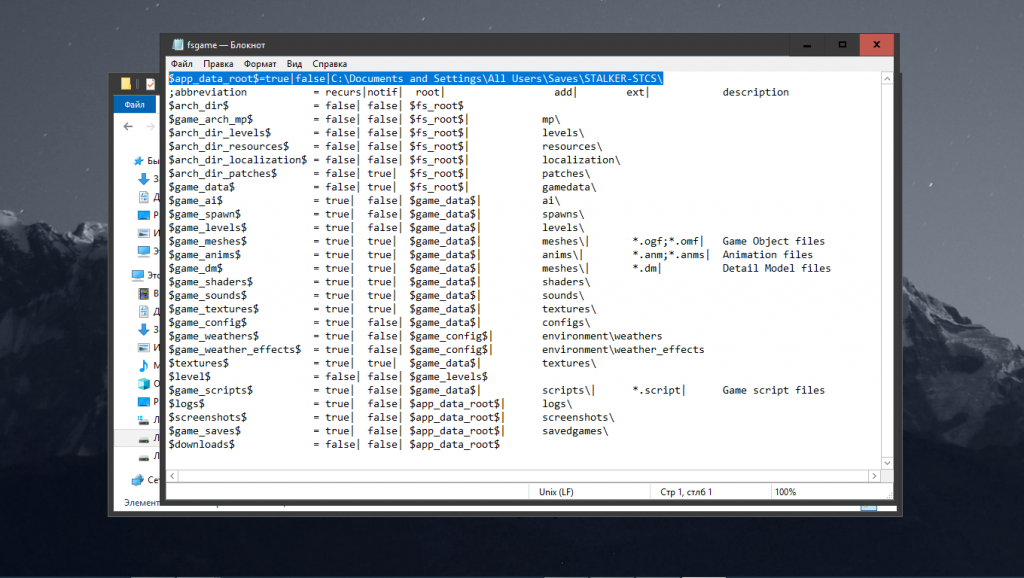Image resolution: width=1024 pixels, height=578 pixels.
Task: Maximize the fsgame Notepad window
Action: point(842,44)
